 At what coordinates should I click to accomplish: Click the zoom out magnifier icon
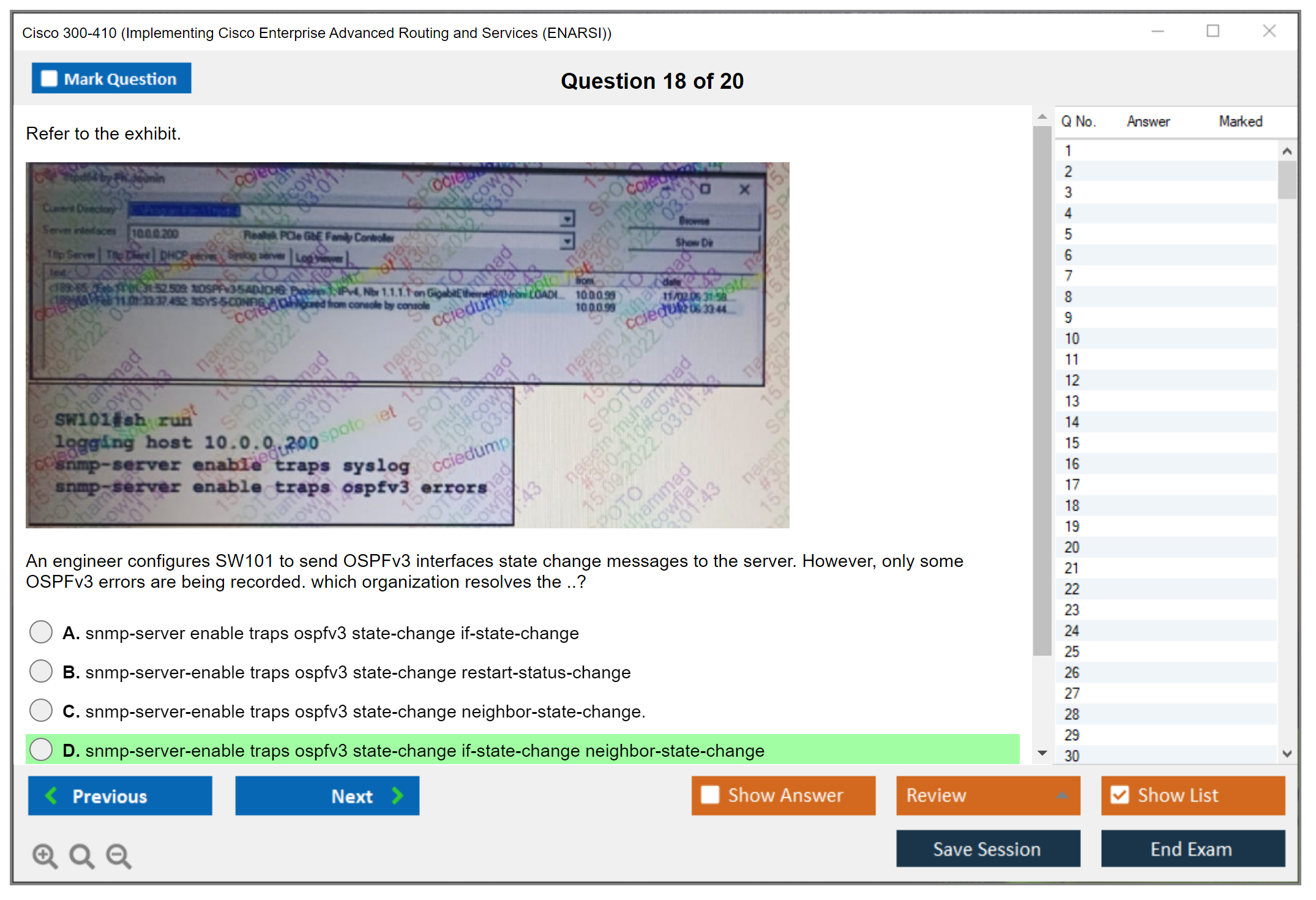pos(119,855)
